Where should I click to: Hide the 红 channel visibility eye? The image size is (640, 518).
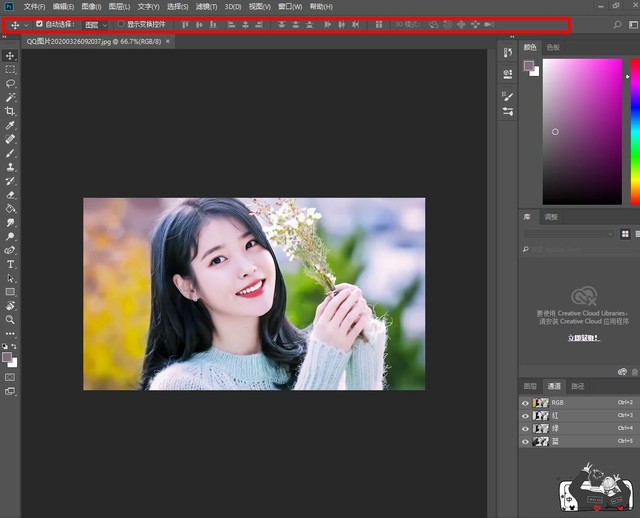click(525, 415)
